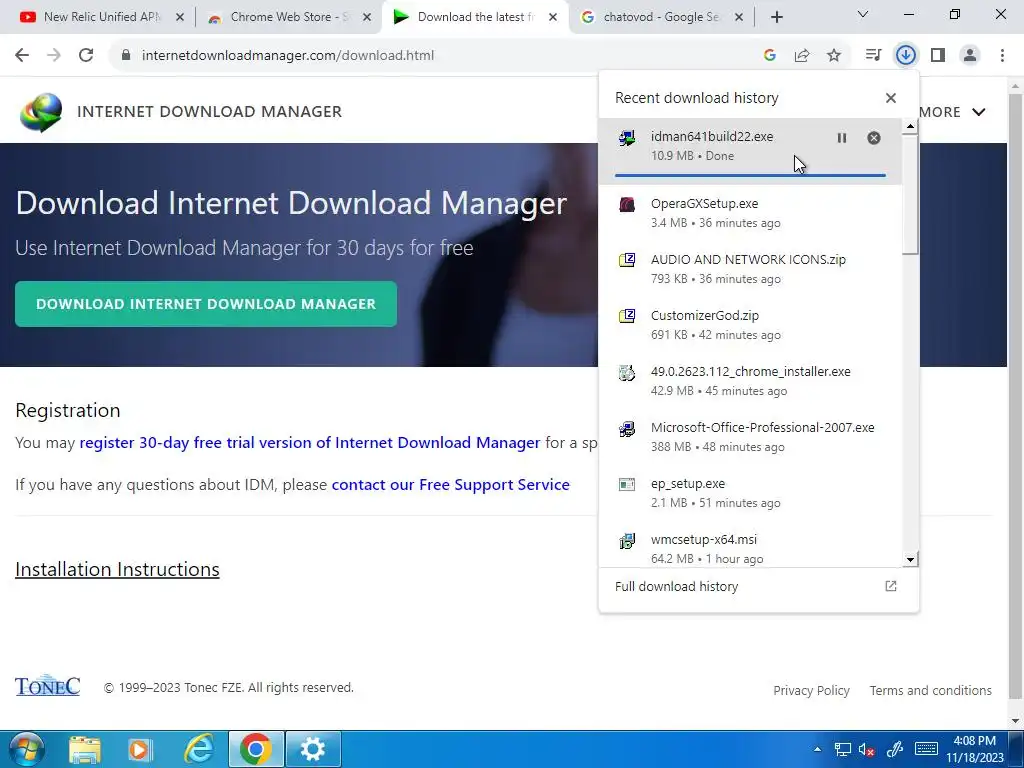This screenshot has height=768, width=1024.
Task: Open the Chrome profile avatar
Action: click(x=970, y=55)
